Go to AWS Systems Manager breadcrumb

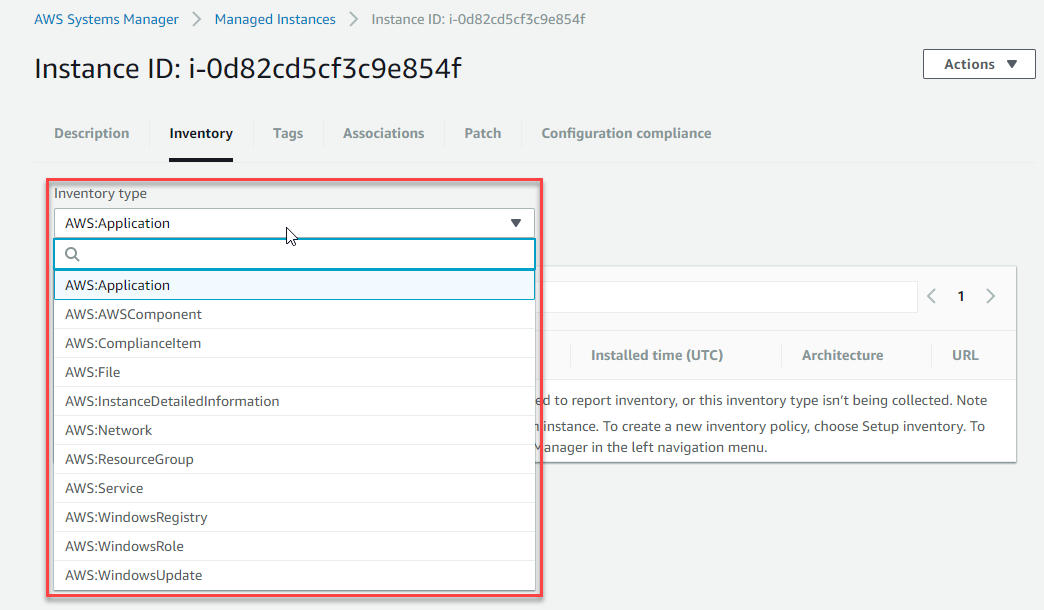(x=107, y=19)
